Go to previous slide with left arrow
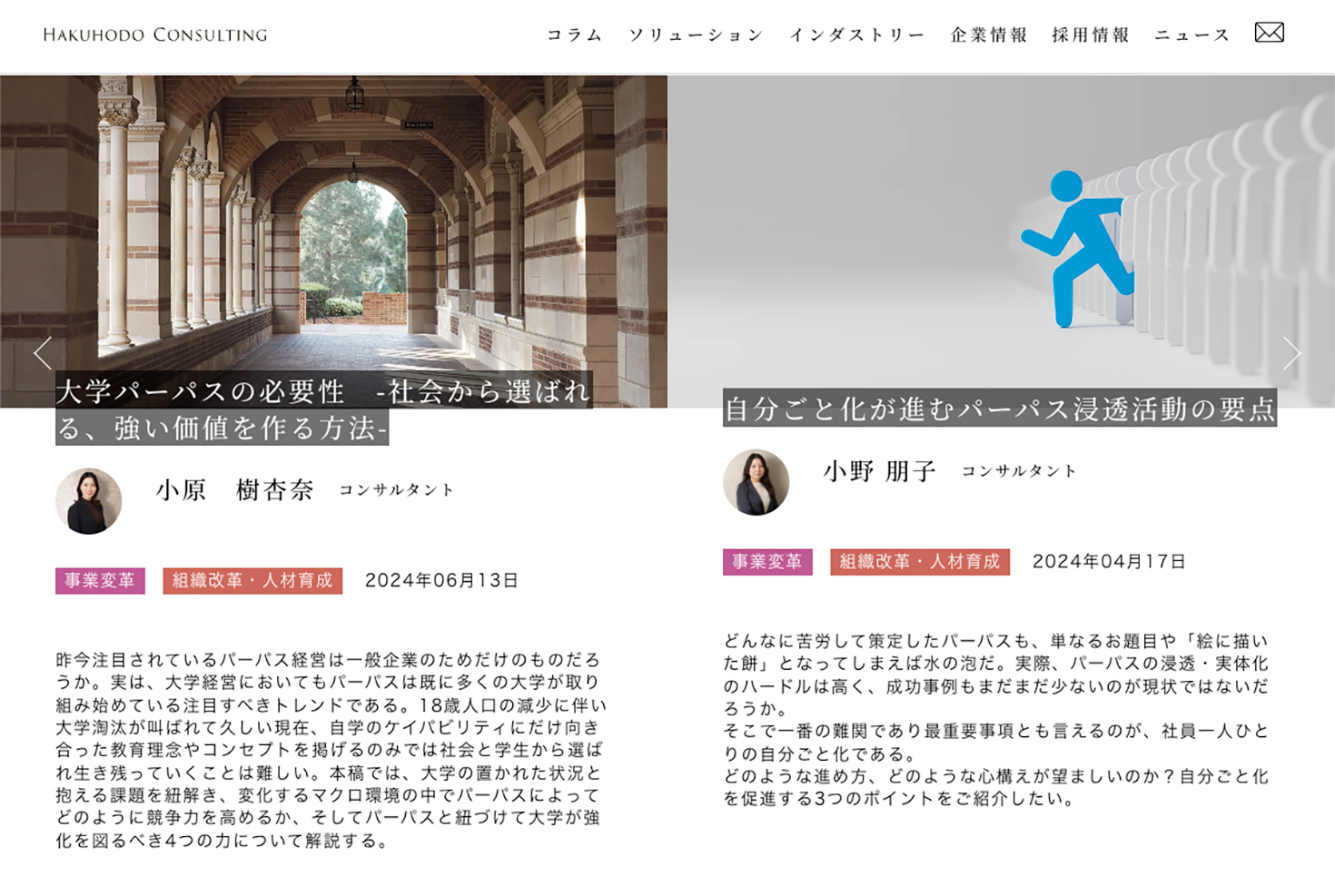 (x=43, y=352)
